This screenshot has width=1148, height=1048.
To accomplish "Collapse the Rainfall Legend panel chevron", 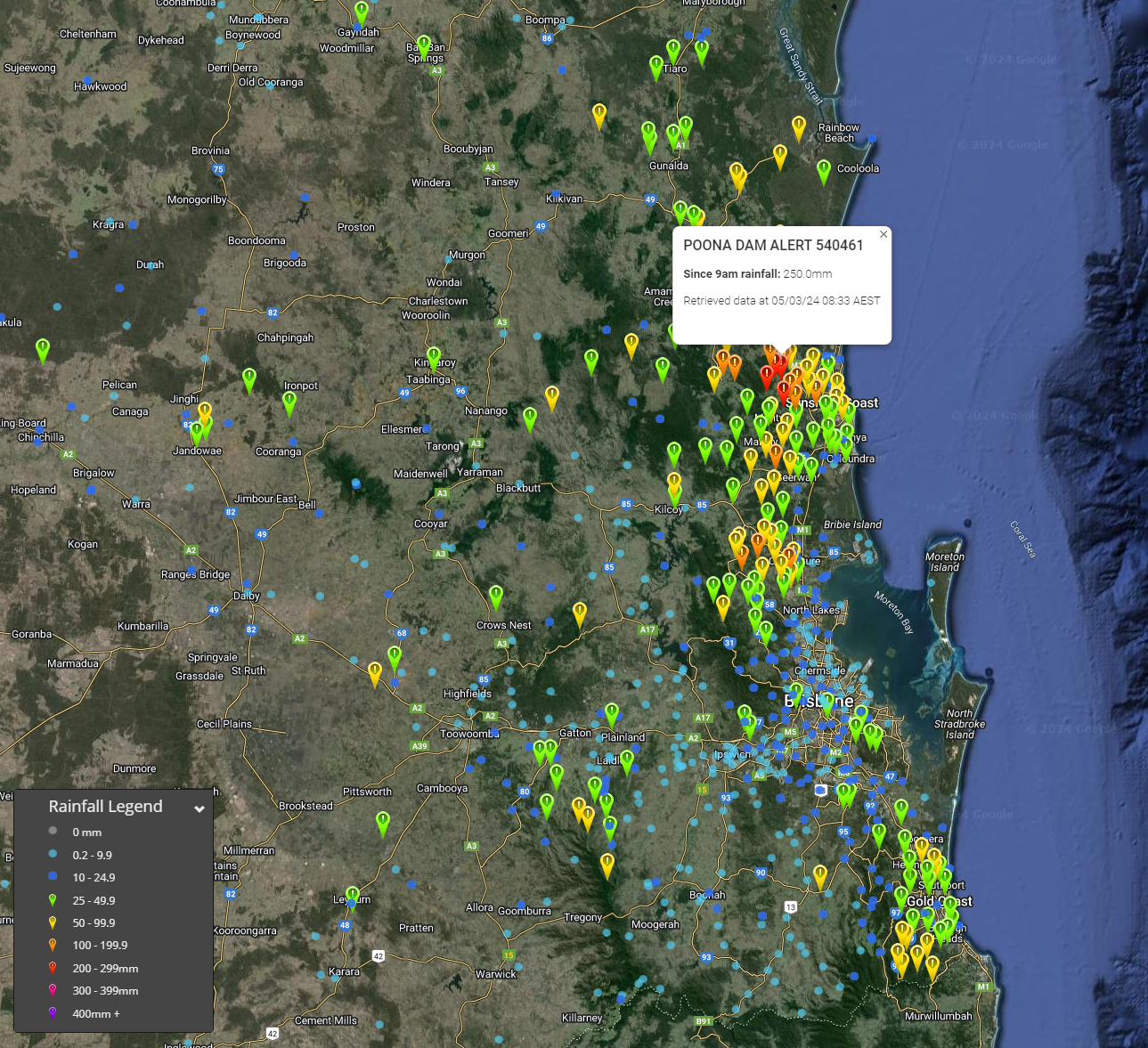I will click(199, 808).
